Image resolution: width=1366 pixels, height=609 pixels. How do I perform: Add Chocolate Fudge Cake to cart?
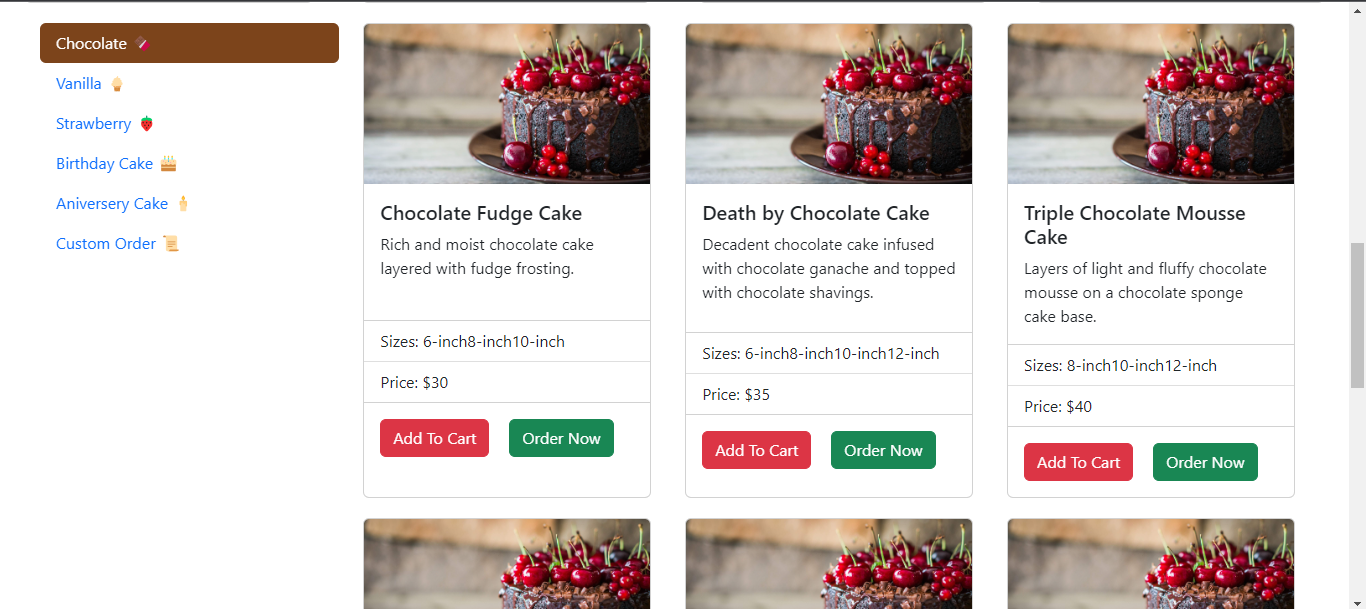[x=434, y=438]
